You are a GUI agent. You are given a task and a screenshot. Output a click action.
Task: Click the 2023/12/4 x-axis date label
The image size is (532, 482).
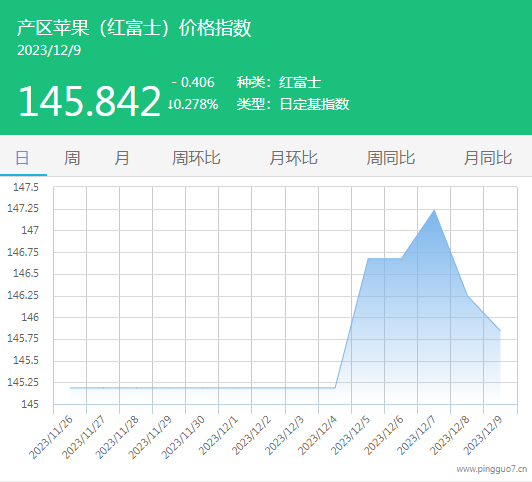click(x=318, y=436)
